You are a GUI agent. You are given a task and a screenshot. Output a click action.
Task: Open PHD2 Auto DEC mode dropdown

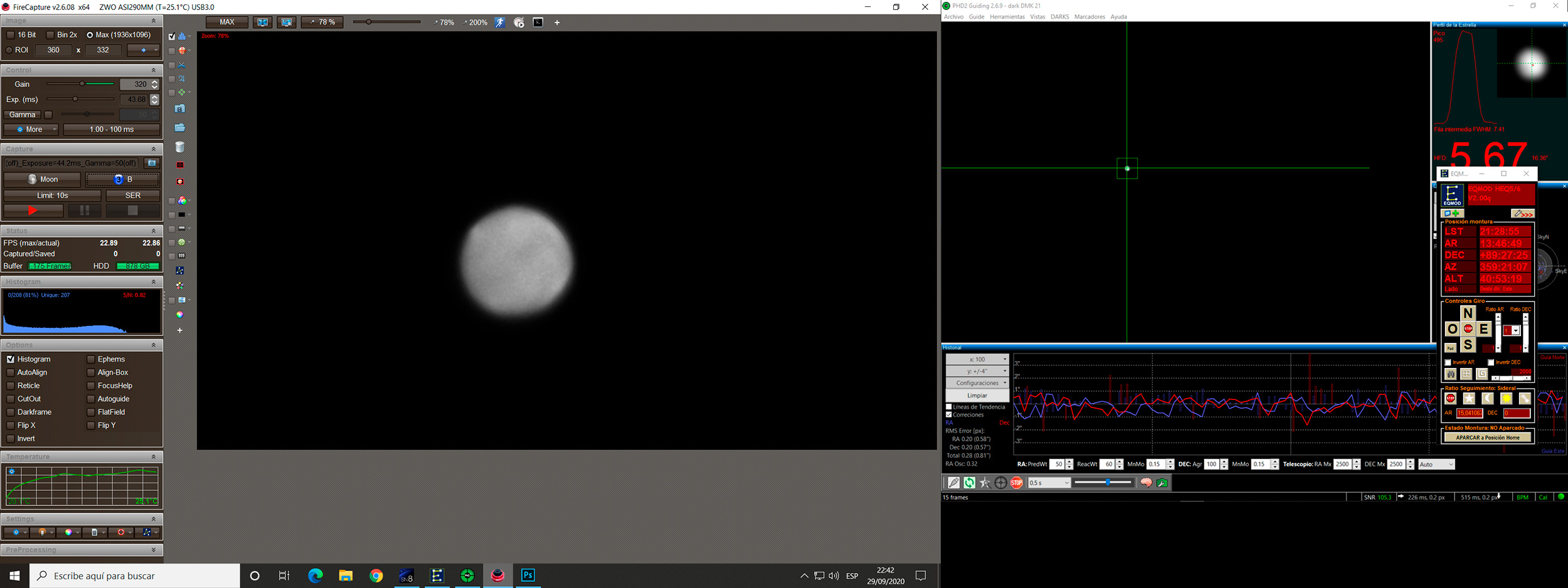point(1436,465)
